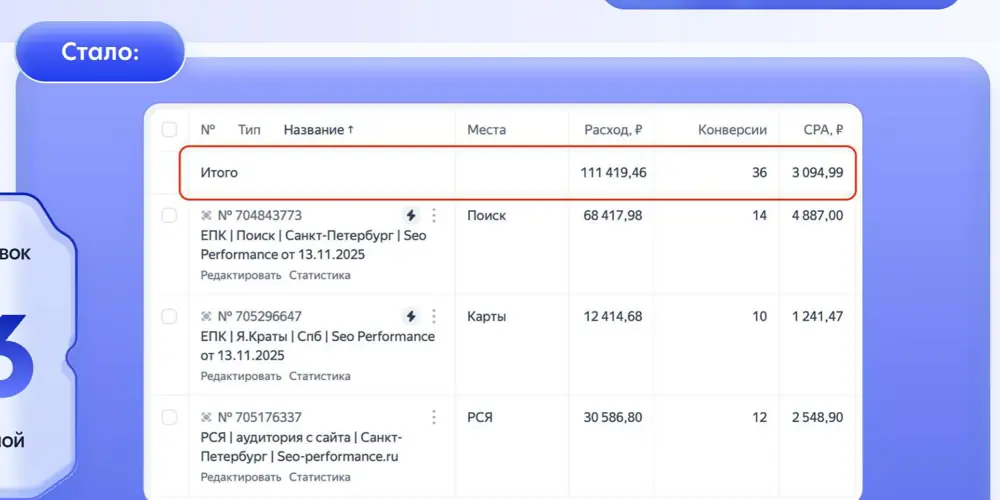Click Статистика under campaign 705296647
1000x500 pixels.
point(320,376)
